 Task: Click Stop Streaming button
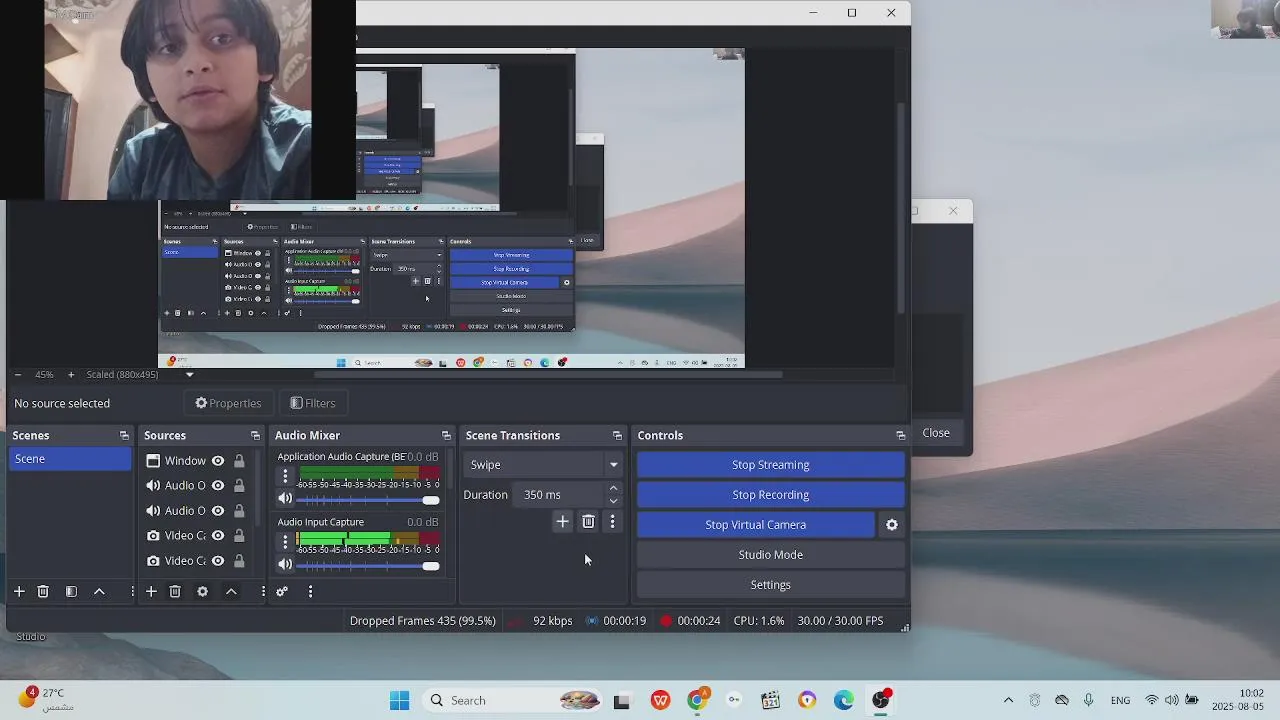(771, 465)
